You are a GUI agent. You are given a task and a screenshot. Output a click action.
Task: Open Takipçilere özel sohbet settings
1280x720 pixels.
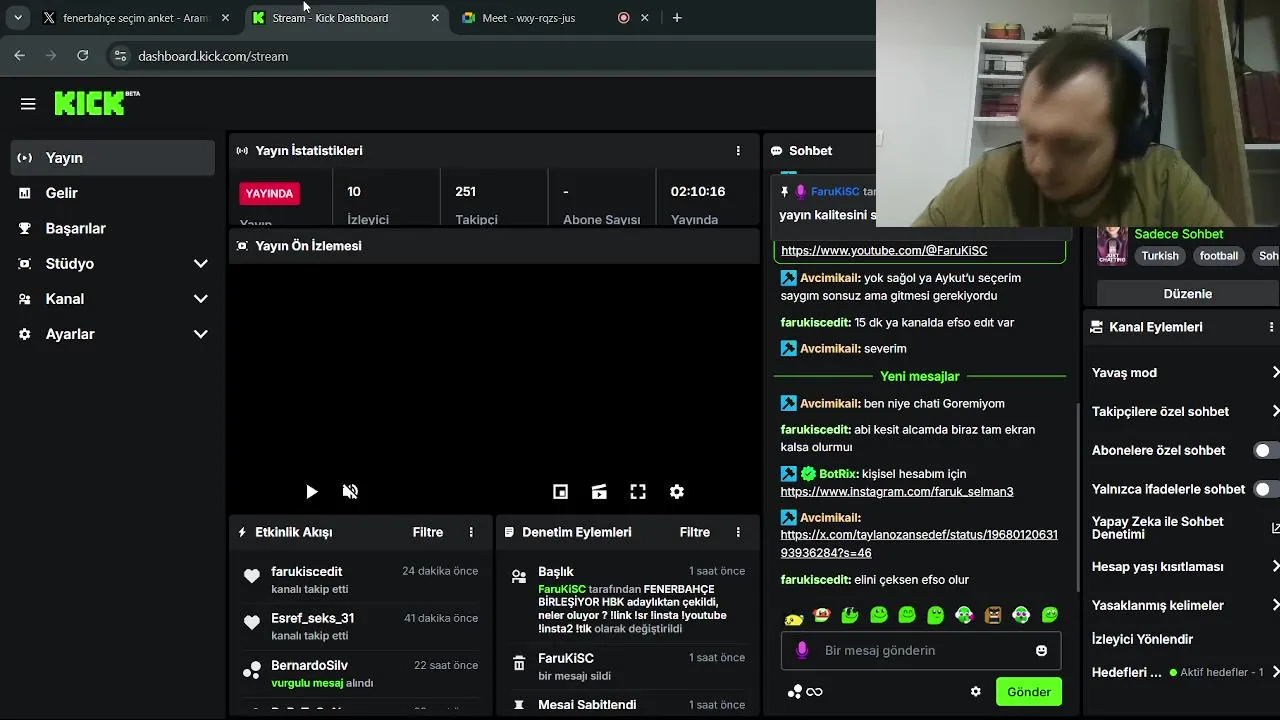click(x=1183, y=412)
